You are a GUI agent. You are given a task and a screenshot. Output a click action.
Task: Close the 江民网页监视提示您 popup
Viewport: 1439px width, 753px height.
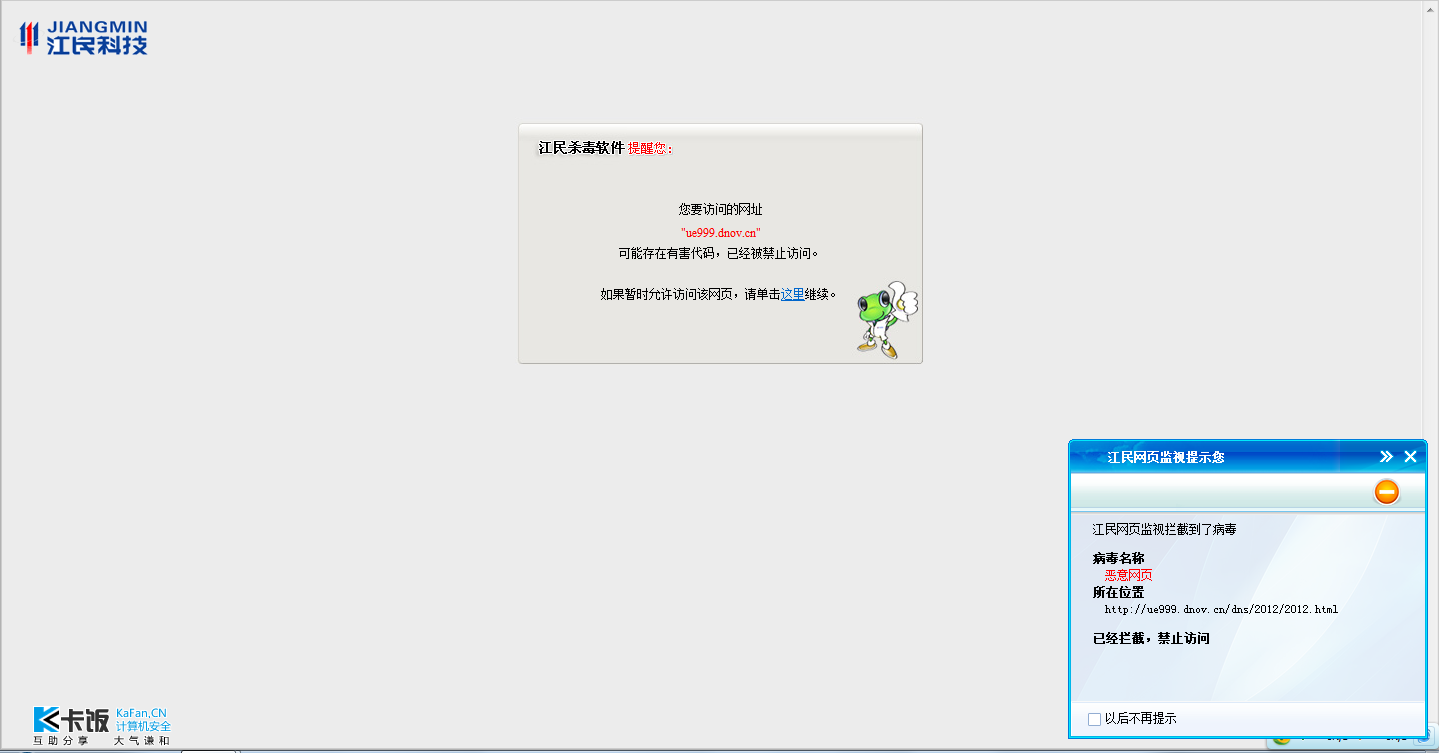tap(1411, 456)
